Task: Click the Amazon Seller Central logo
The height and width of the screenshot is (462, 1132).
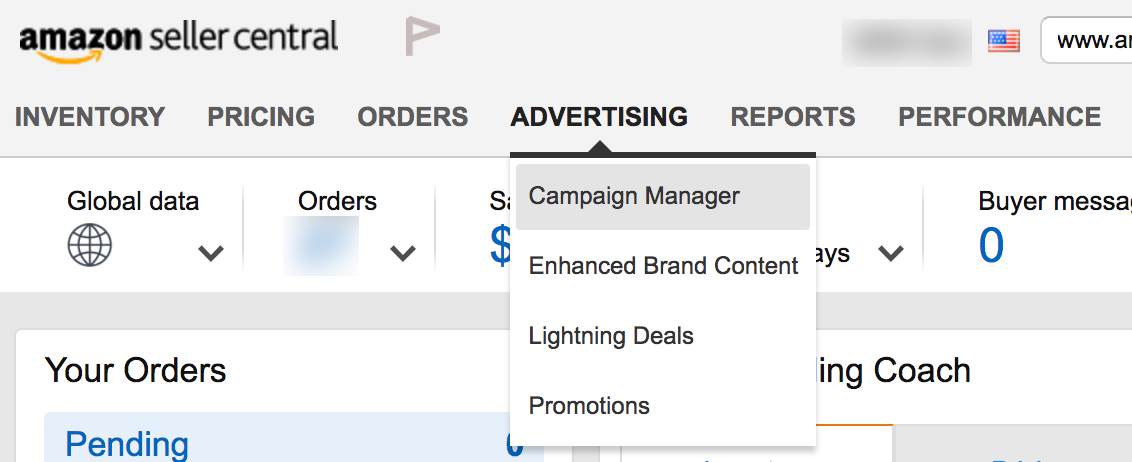Action: tap(178, 40)
